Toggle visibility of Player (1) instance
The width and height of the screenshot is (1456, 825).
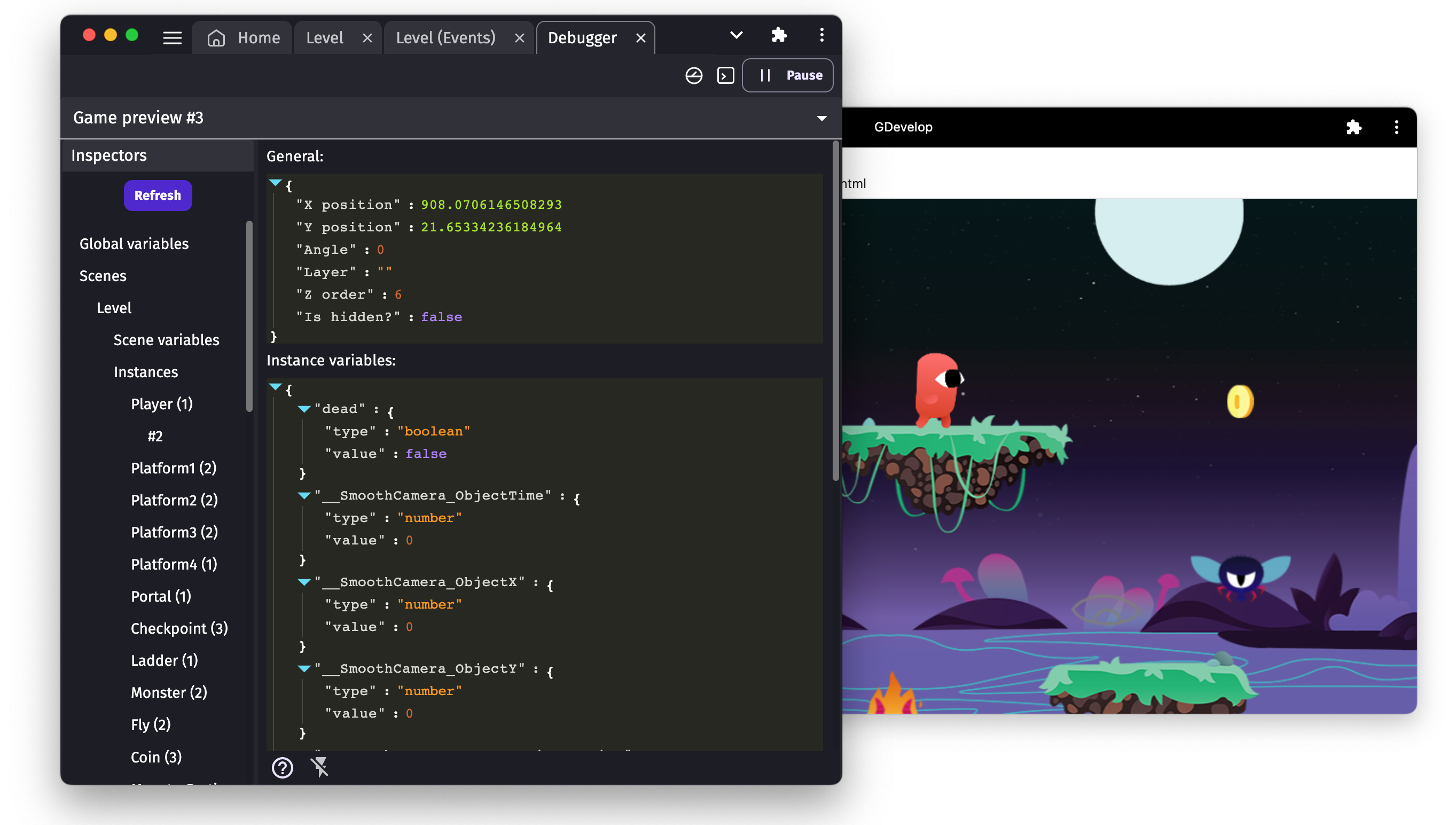coord(440,316)
